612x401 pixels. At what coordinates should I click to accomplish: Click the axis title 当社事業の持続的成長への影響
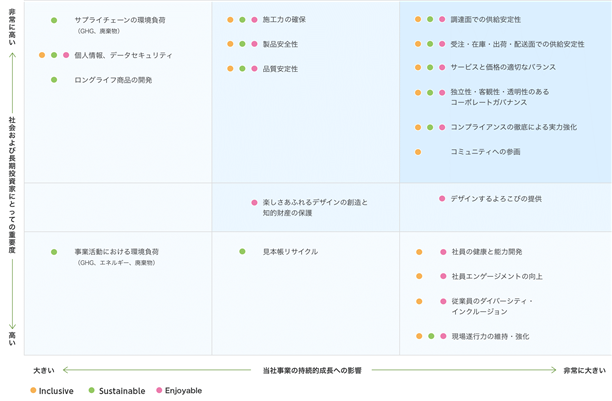coord(312,371)
